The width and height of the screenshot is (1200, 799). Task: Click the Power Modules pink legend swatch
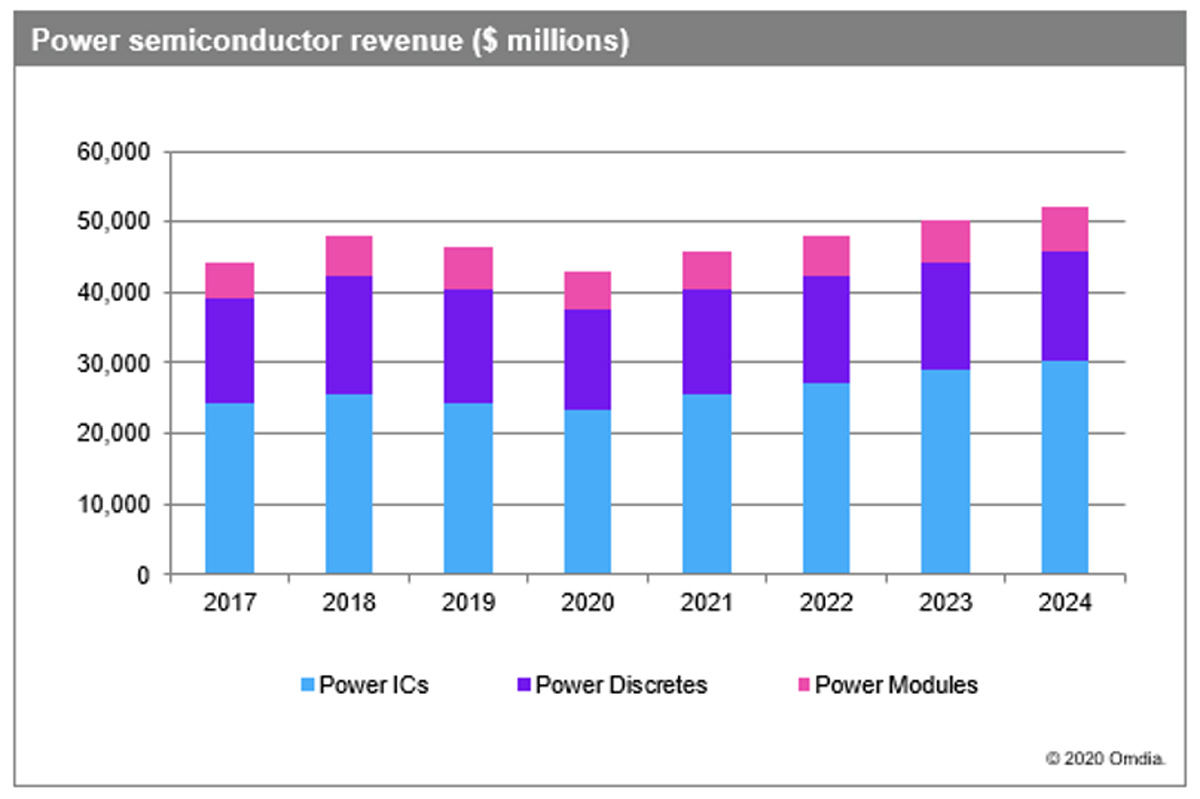803,686
